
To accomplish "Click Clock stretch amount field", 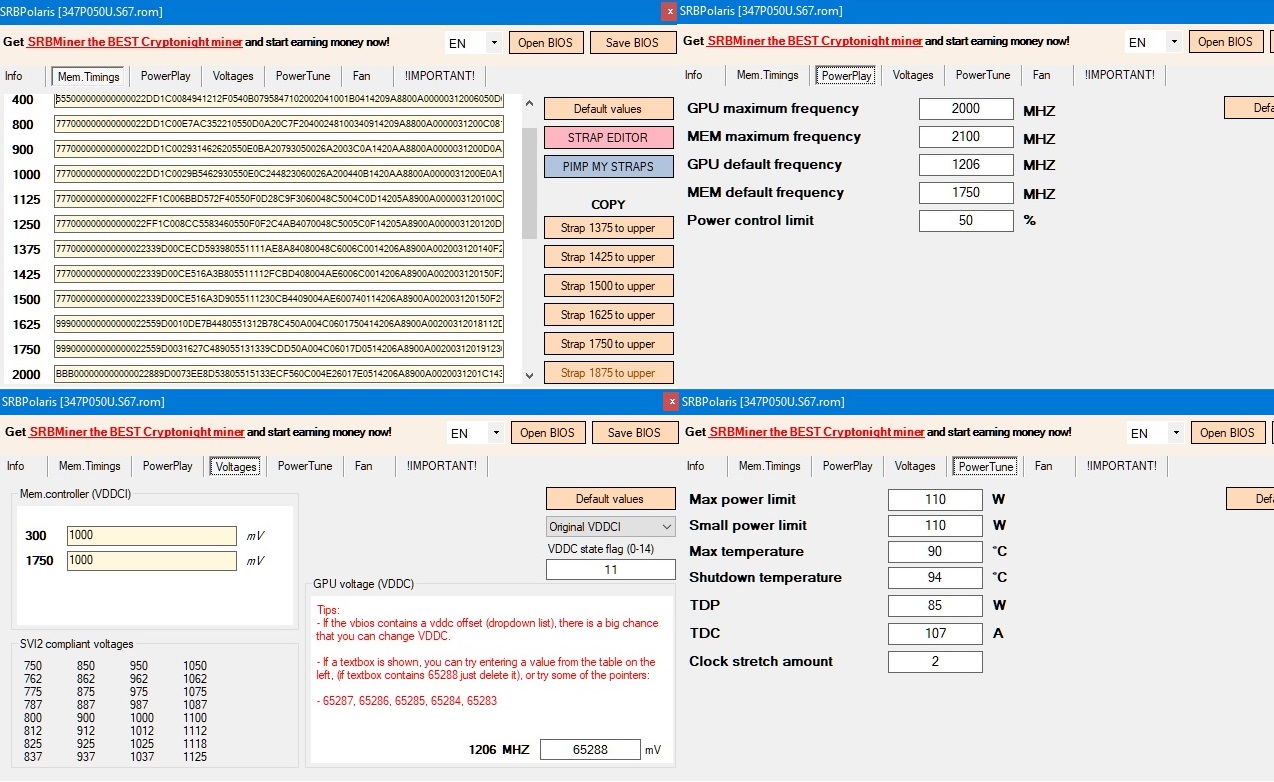I will click(935, 661).
